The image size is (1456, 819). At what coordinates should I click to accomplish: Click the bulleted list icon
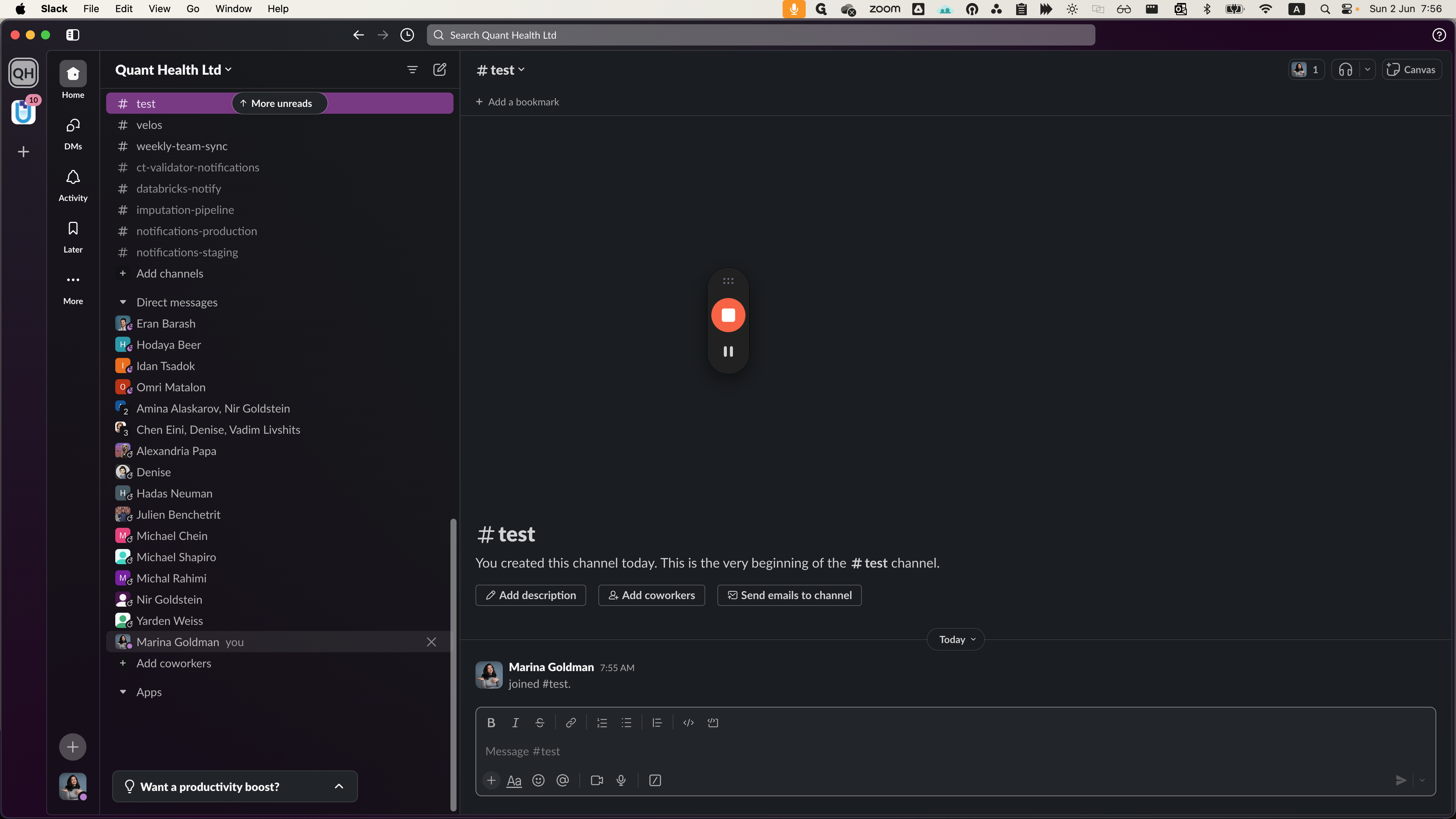point(626,722)
